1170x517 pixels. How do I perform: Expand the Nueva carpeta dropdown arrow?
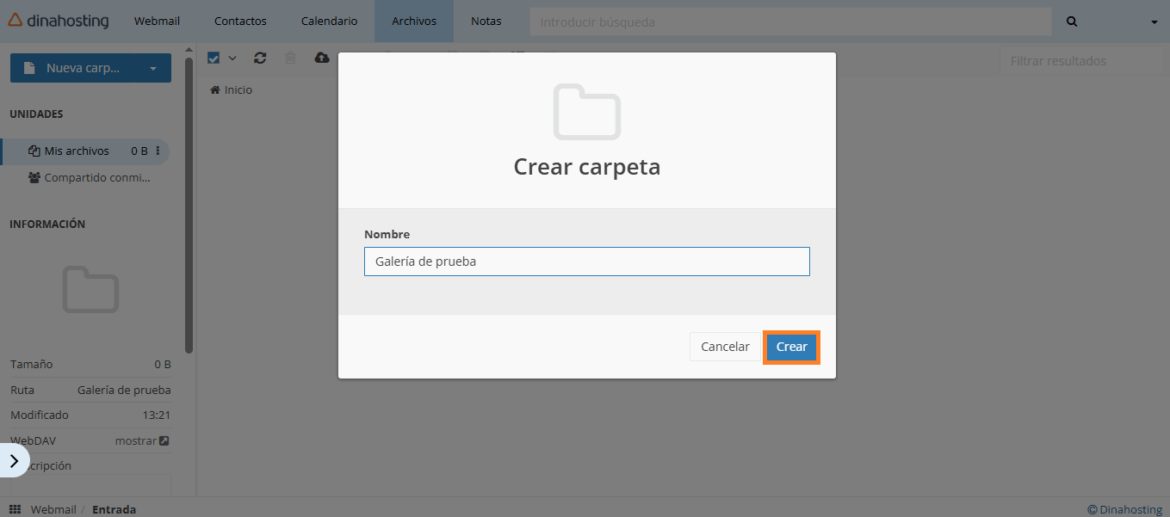coord(154,68)
